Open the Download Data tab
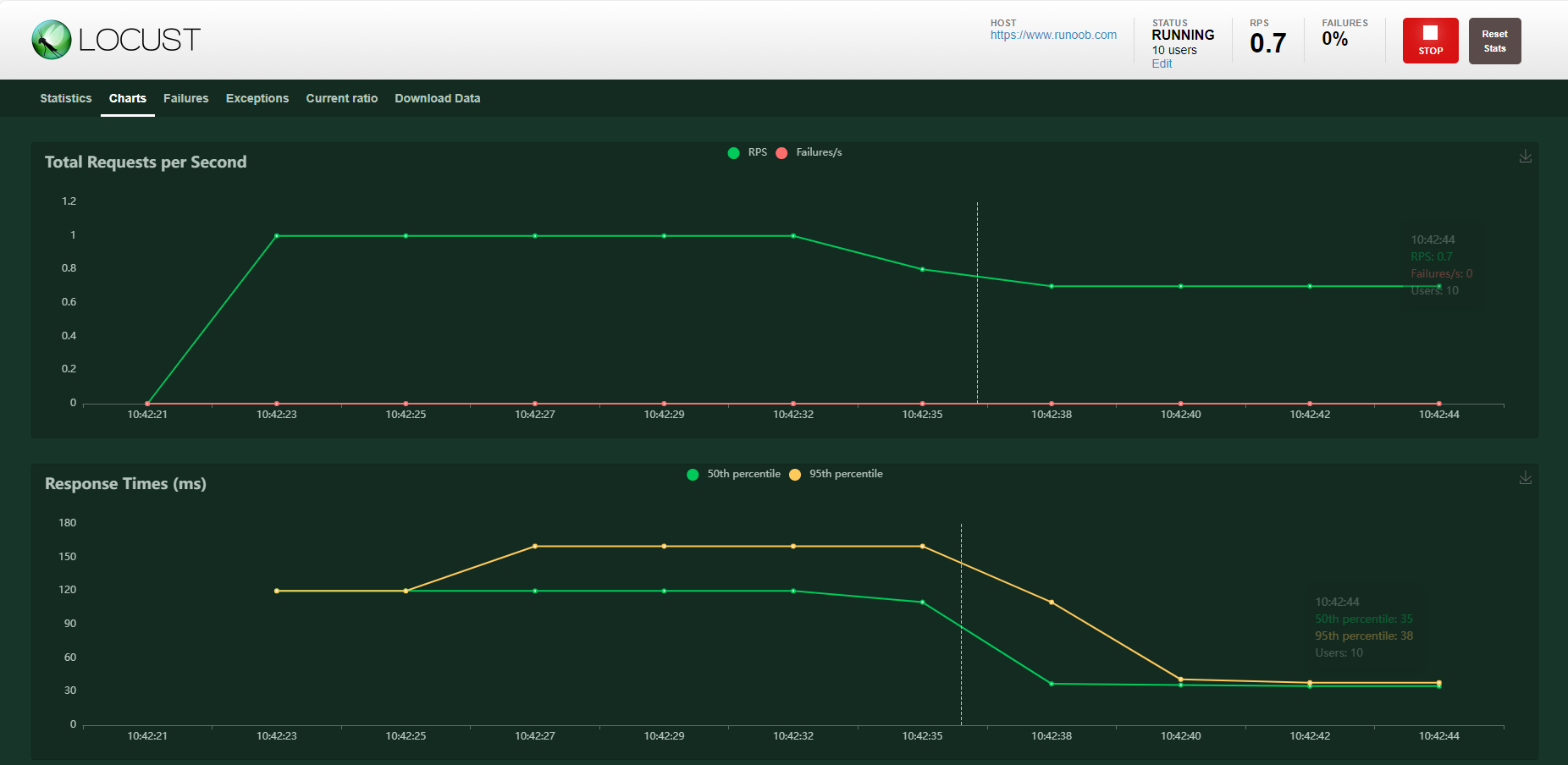The width and height of the screenshot is (1568, 765). pos(438,98)
